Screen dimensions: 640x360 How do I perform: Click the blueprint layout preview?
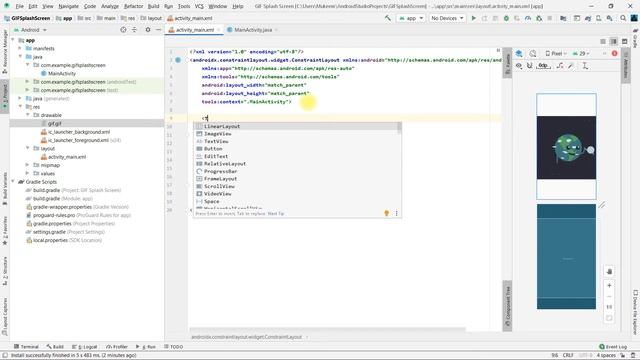pos(566,256)
